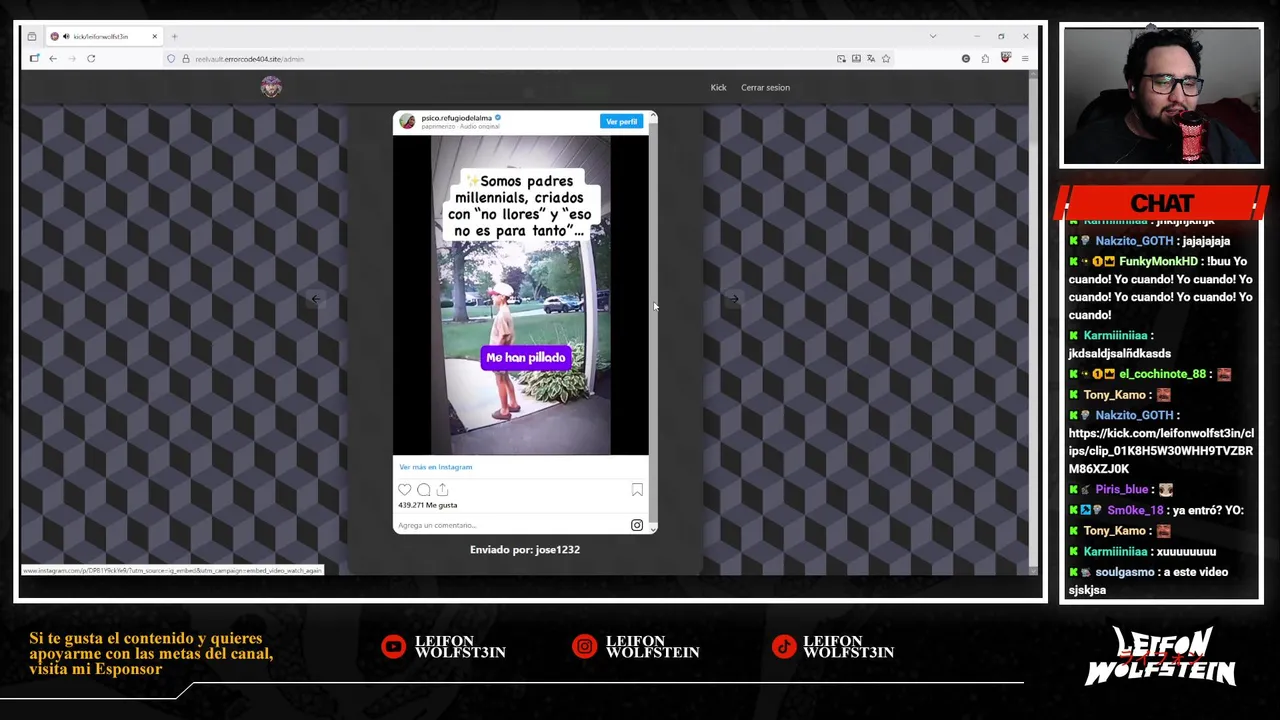This screenshot has height=720, width=1280.
Task: Click the red shield extension icon in toolbar
Action: [1005, 58]
